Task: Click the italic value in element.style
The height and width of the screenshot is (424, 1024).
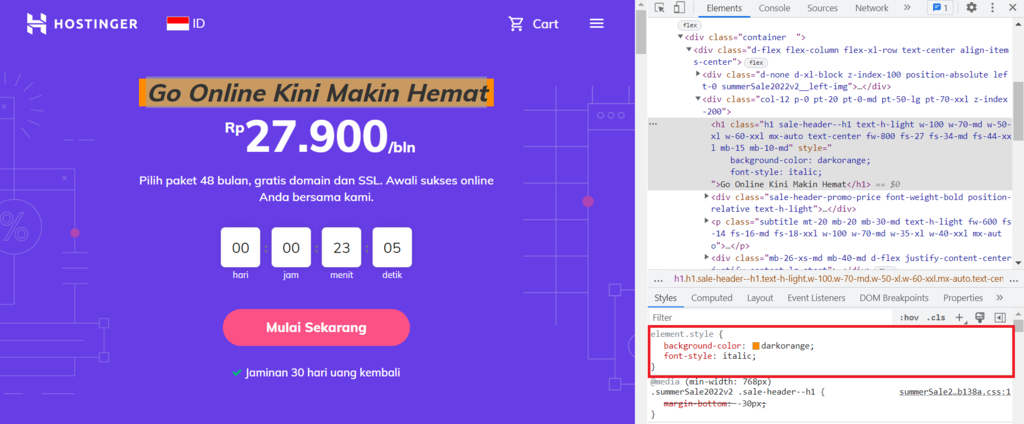Action: point(739,357)
